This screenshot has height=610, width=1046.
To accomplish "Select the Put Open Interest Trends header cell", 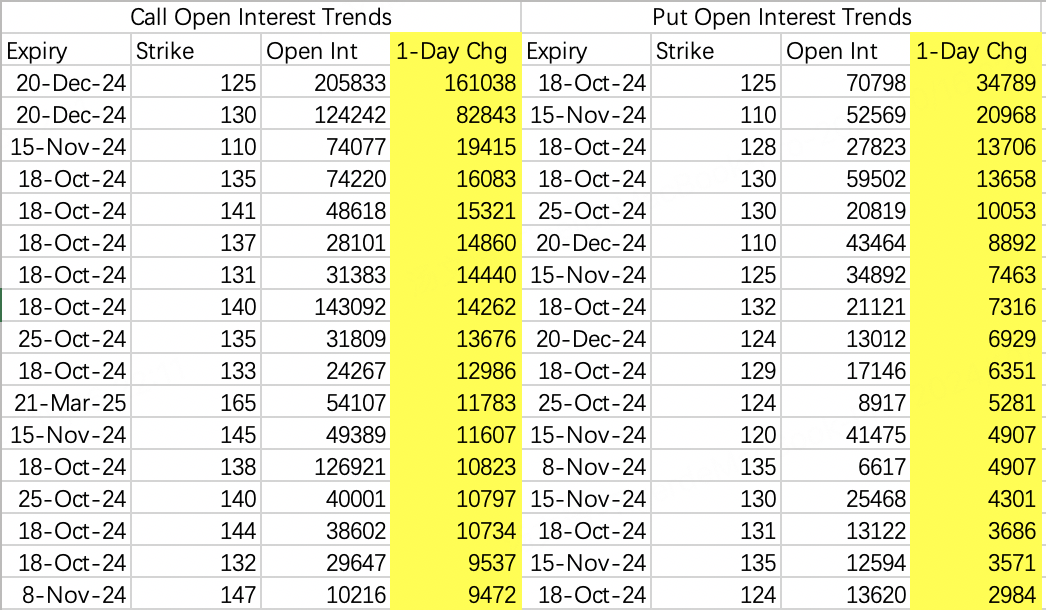I will point(781,17).
